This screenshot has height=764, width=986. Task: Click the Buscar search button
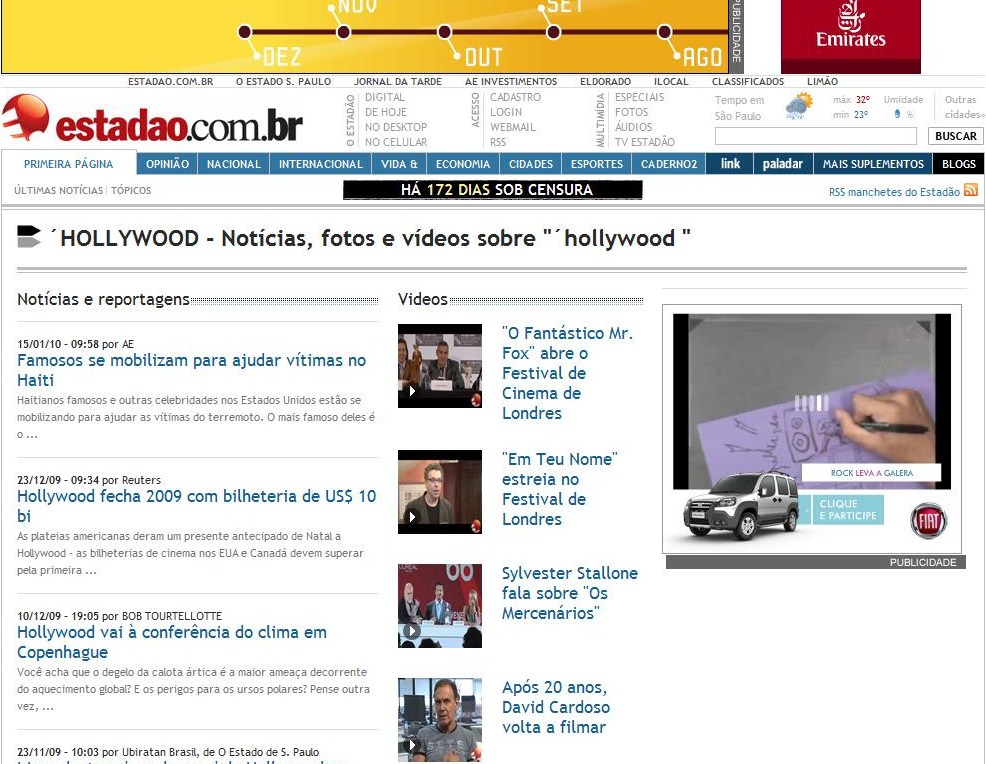coord(956,136)
